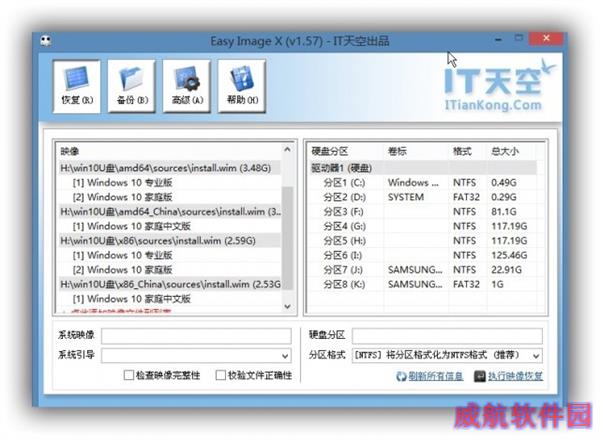Select partition 分区7 (J:)
This screenshot has height=439, width=600.
[x=343, y=270]
